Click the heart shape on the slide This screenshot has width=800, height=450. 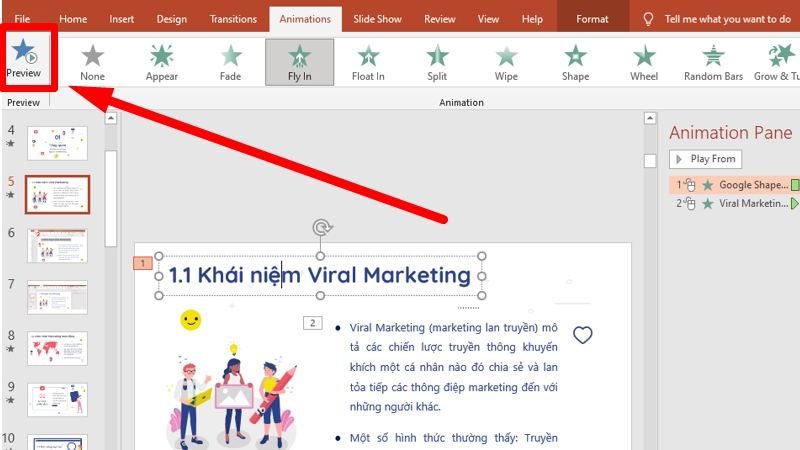tap(583, 335)
